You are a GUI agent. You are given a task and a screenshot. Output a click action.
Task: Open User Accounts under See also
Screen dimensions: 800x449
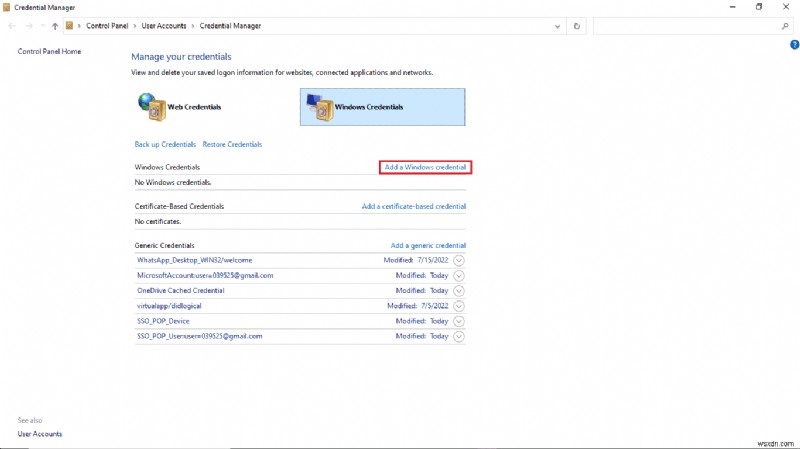tap(40, 434)
